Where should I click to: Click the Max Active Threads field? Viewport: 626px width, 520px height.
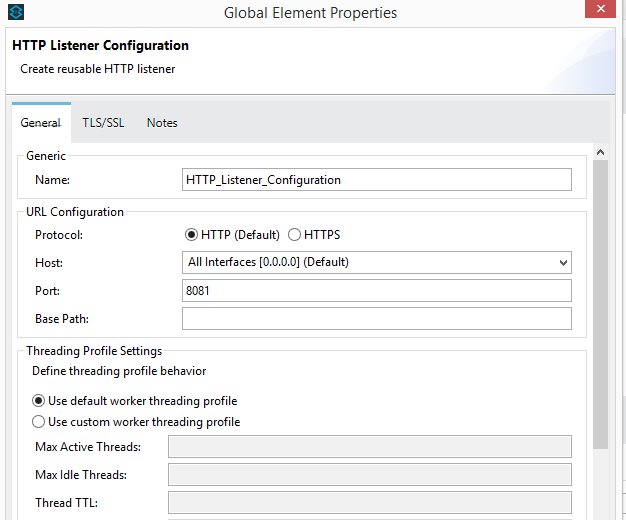click(x=369, y=447)
